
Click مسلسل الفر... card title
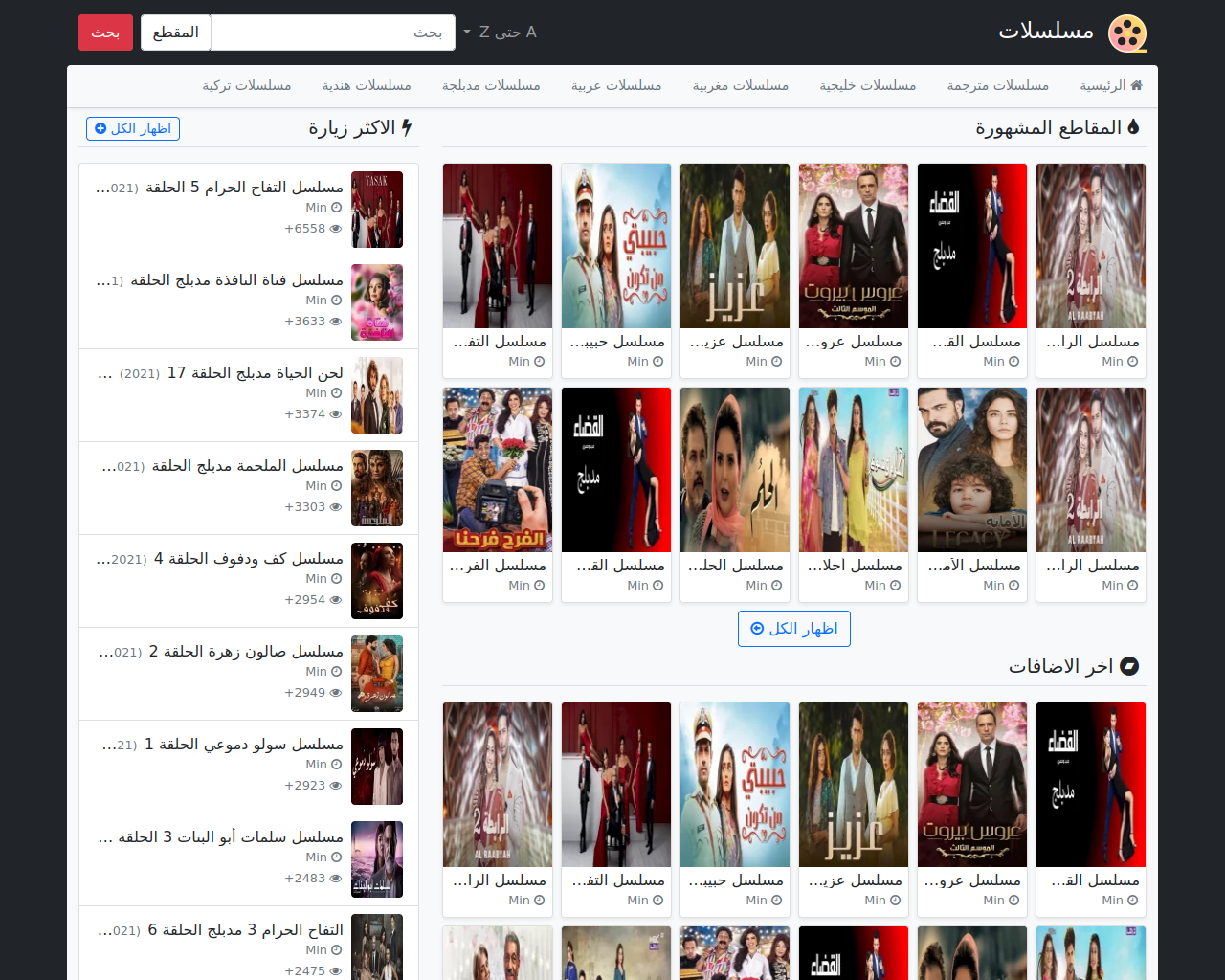coord(498,566)
